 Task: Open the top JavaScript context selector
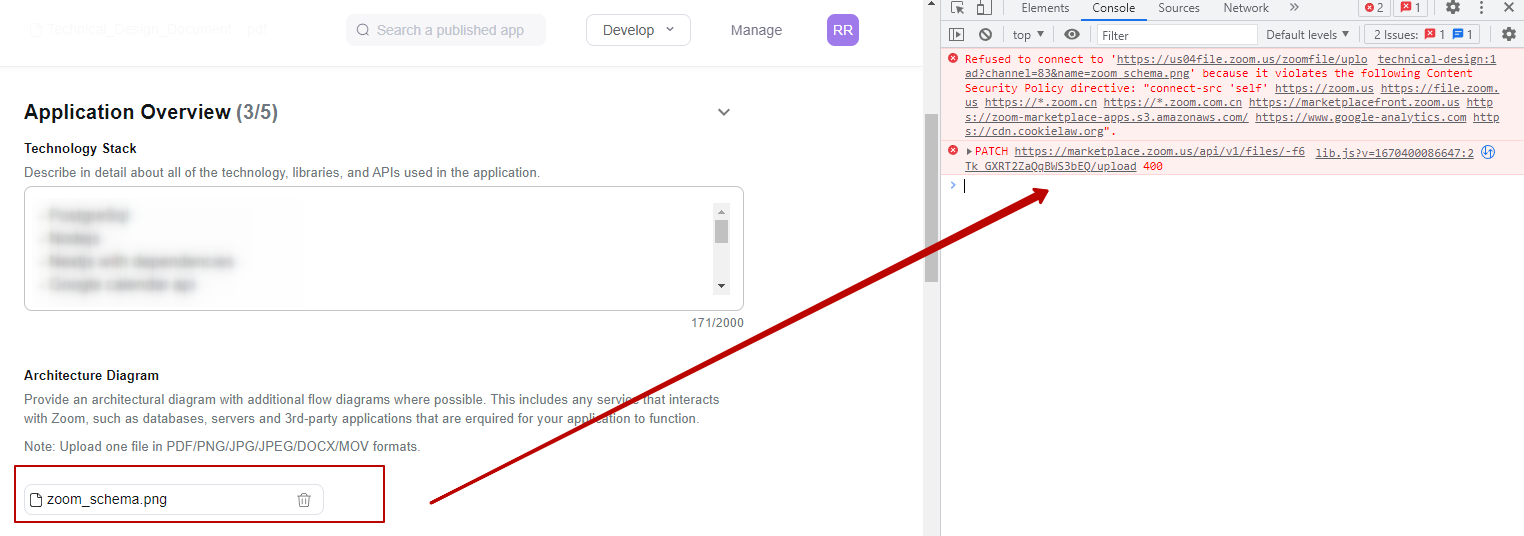[1028, 35]
